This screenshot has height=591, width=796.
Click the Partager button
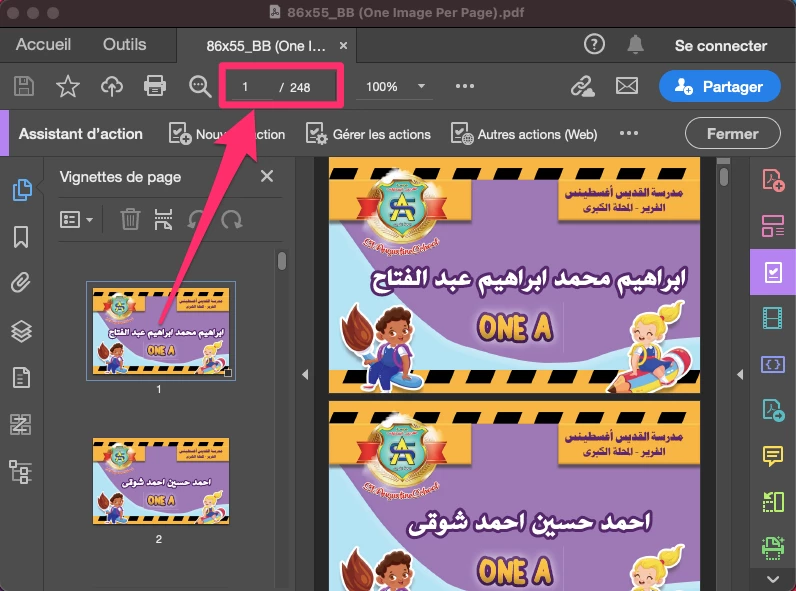point(719,86)
